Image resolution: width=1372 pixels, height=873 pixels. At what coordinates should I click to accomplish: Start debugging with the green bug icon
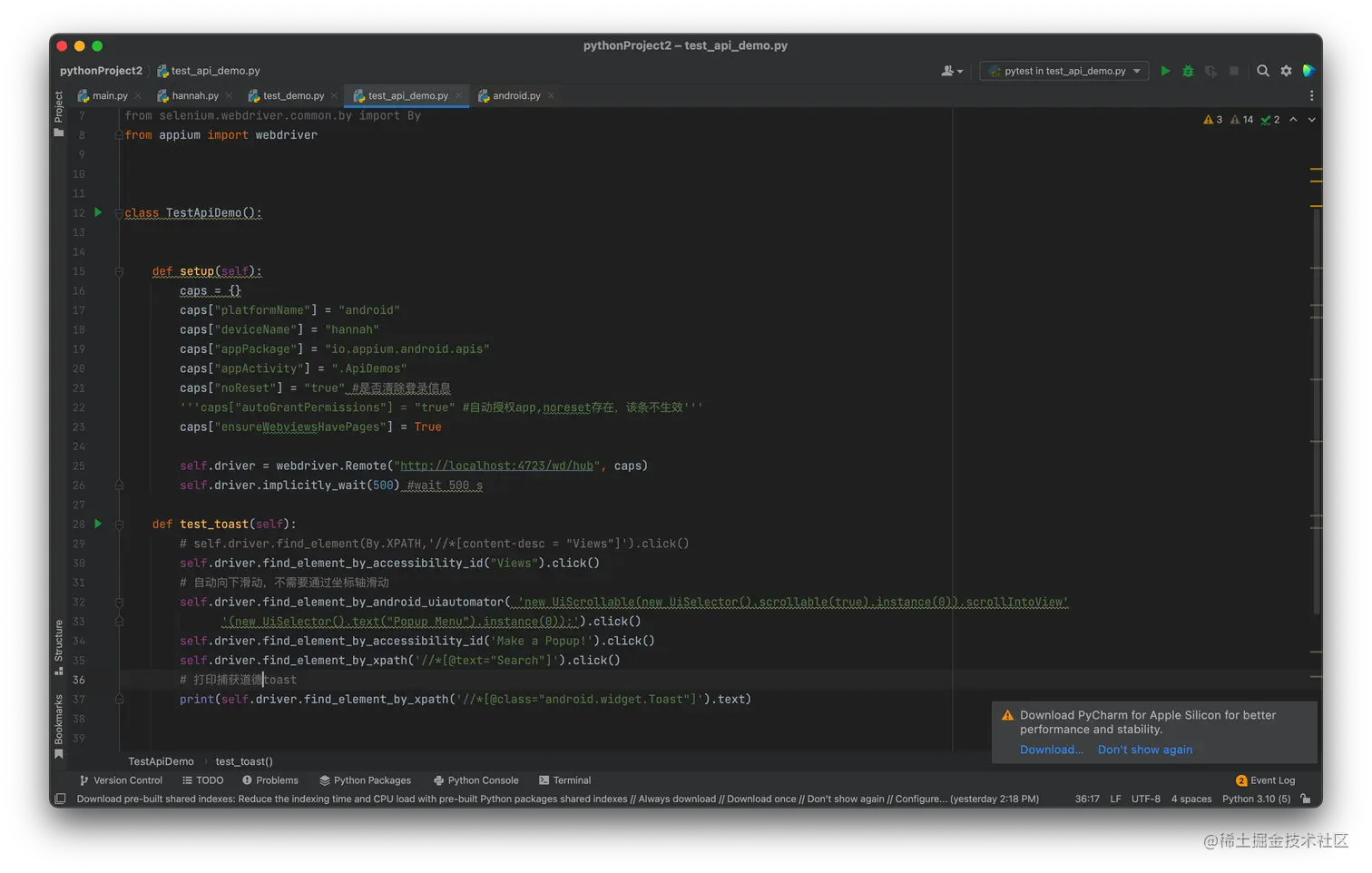point(1188,71)
